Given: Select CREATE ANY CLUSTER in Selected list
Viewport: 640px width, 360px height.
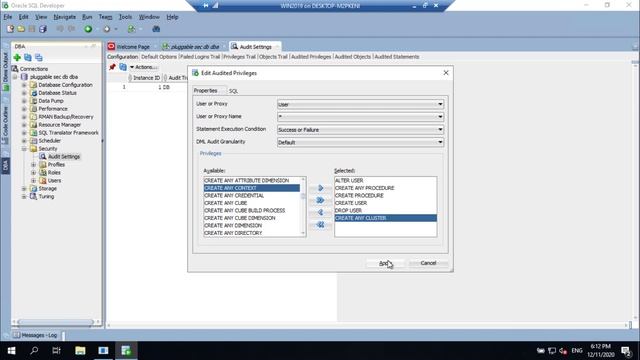Looking at the screenshot, I should (385, 218).
